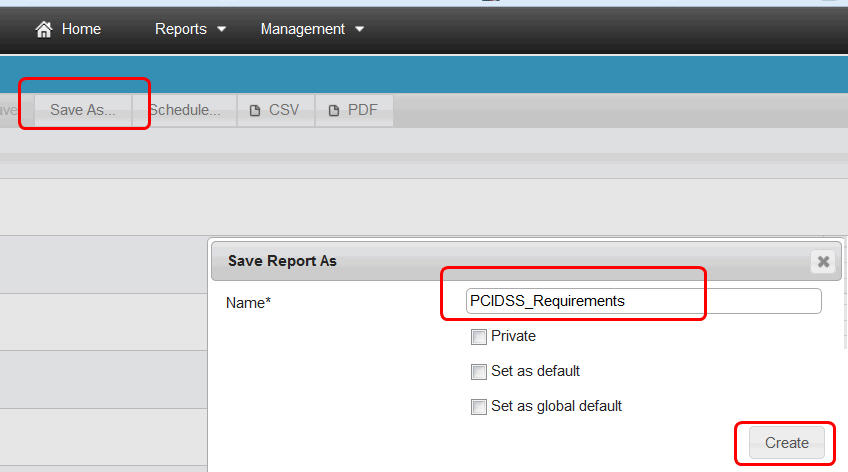Image resolution: width=848 pixels, height=472 pixels.
Task: Click the CSV document icon
Action: (255, 111)
